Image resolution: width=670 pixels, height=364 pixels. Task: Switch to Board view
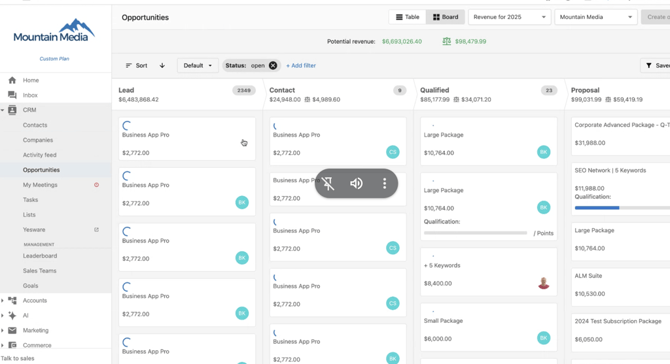pyautogui.click(x=446, y=17)
